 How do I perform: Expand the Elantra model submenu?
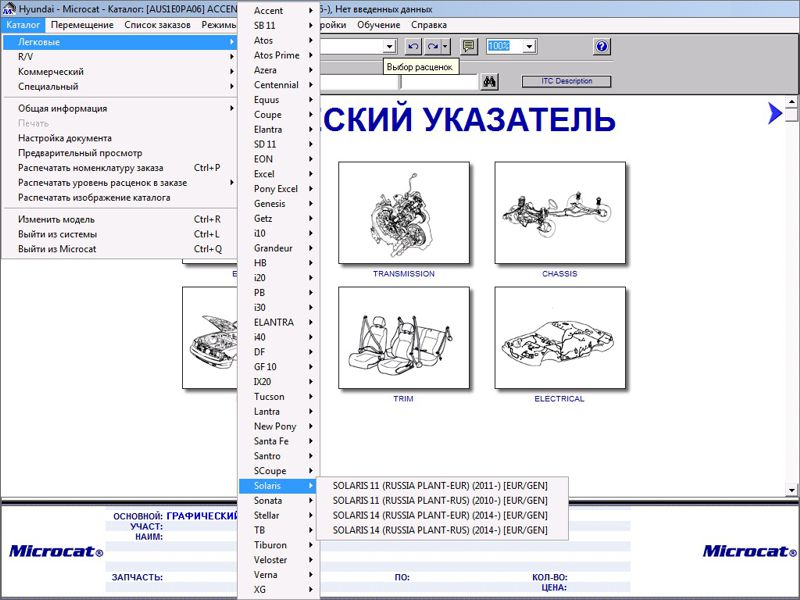coord(279,129)
